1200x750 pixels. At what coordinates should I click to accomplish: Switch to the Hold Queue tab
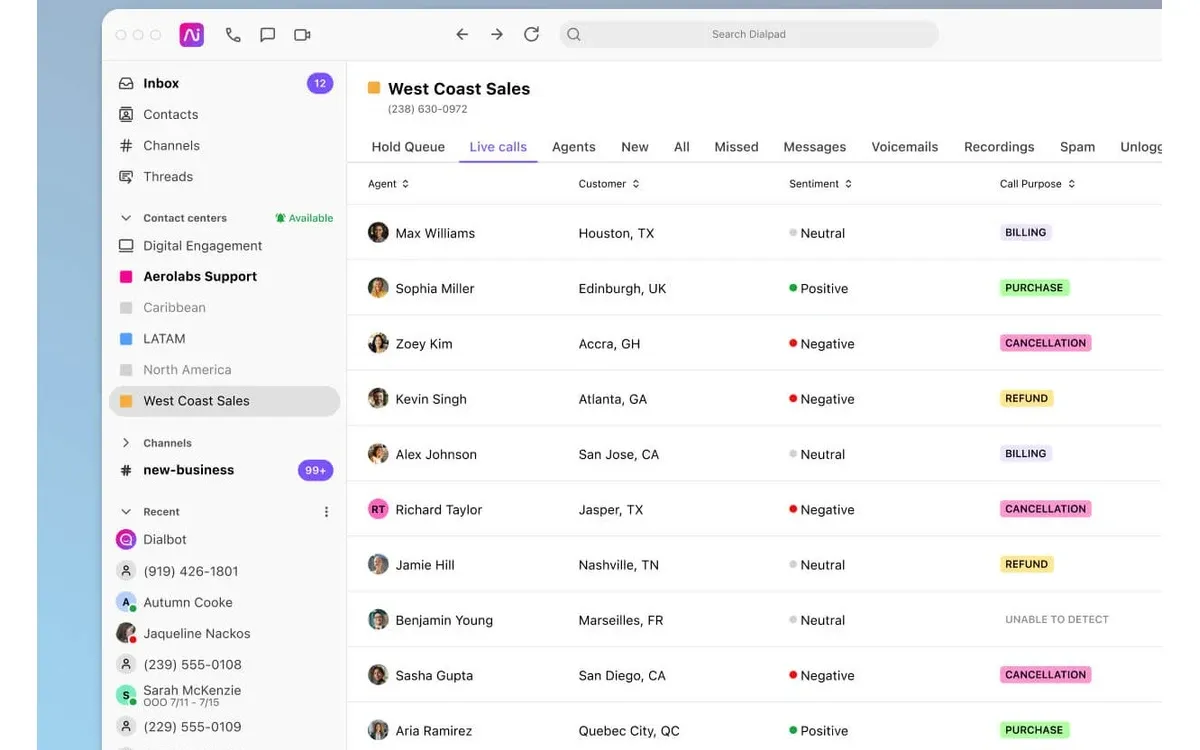pyautogui.click(x=408, y=147)
